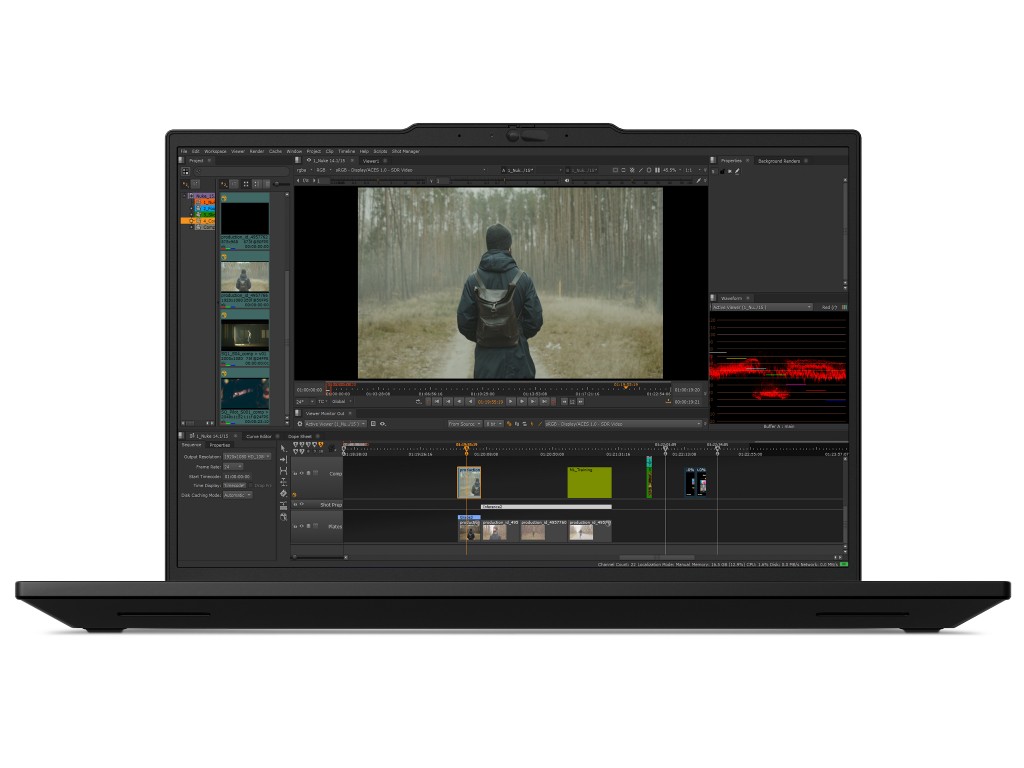
Task: Click the snapping icon beside the timeline tag markers
Action: pos(332,447)
